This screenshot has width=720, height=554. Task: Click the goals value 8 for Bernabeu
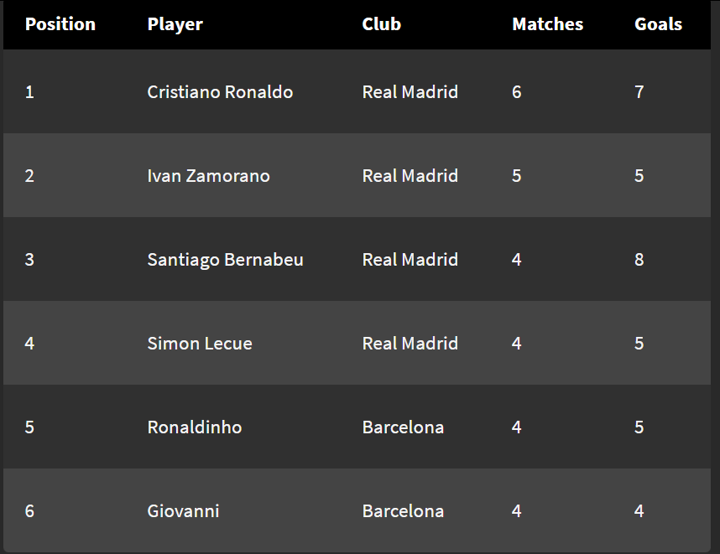point(639,260)
